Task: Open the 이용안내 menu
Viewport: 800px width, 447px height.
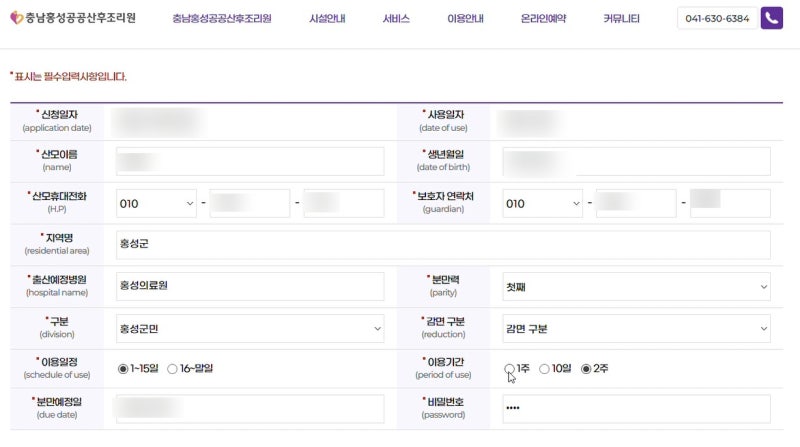Action: tap(465, 19)
